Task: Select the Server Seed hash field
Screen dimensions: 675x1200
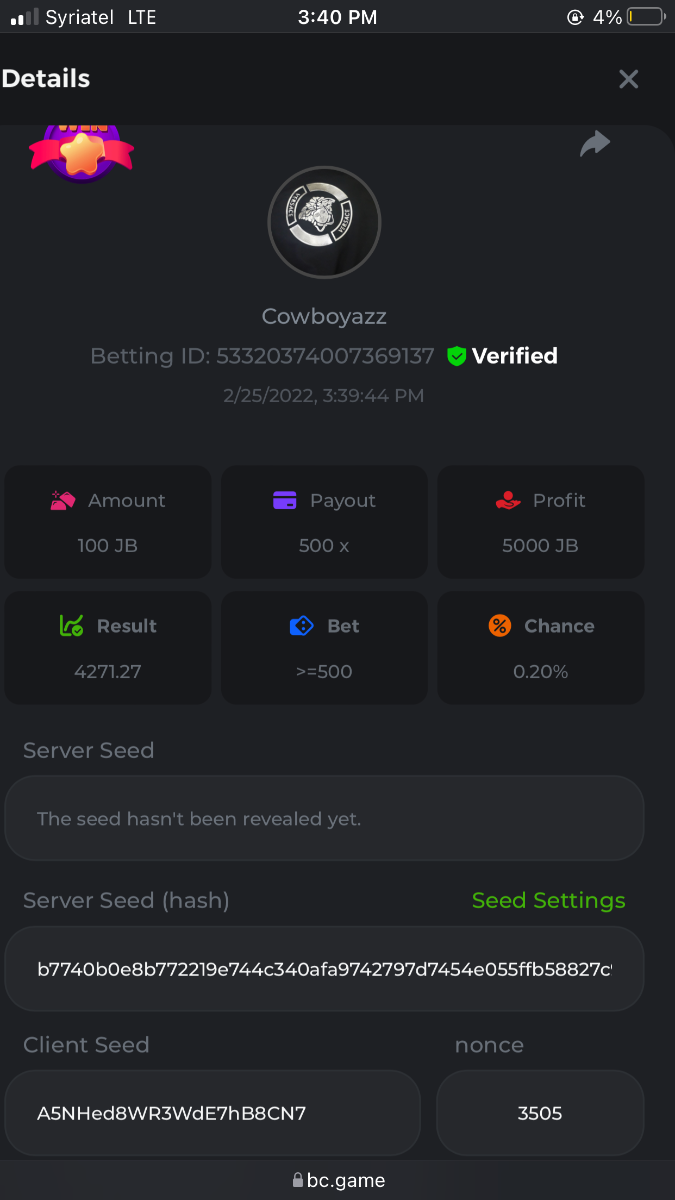Action: click(x=324, y=969)
